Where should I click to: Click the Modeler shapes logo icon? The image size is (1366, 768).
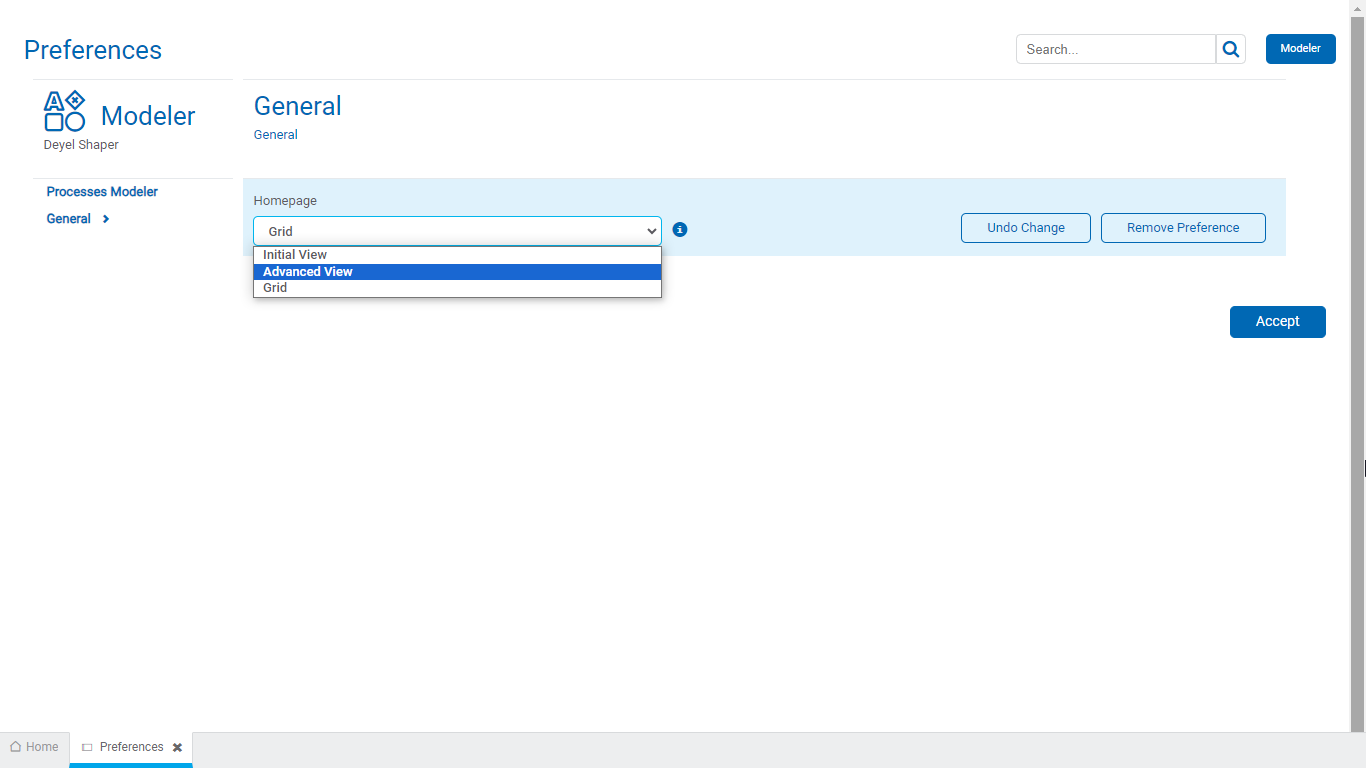click(65, 111)
